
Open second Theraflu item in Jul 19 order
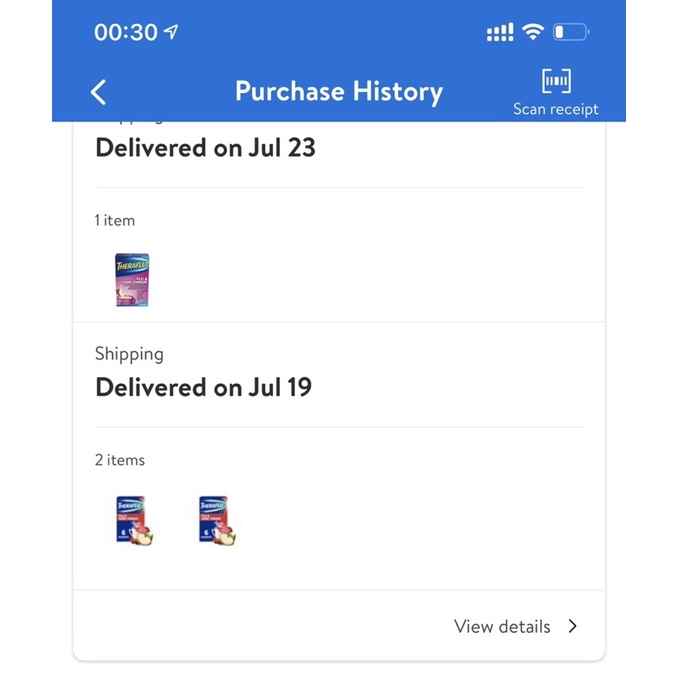click(x=217, y=520)
